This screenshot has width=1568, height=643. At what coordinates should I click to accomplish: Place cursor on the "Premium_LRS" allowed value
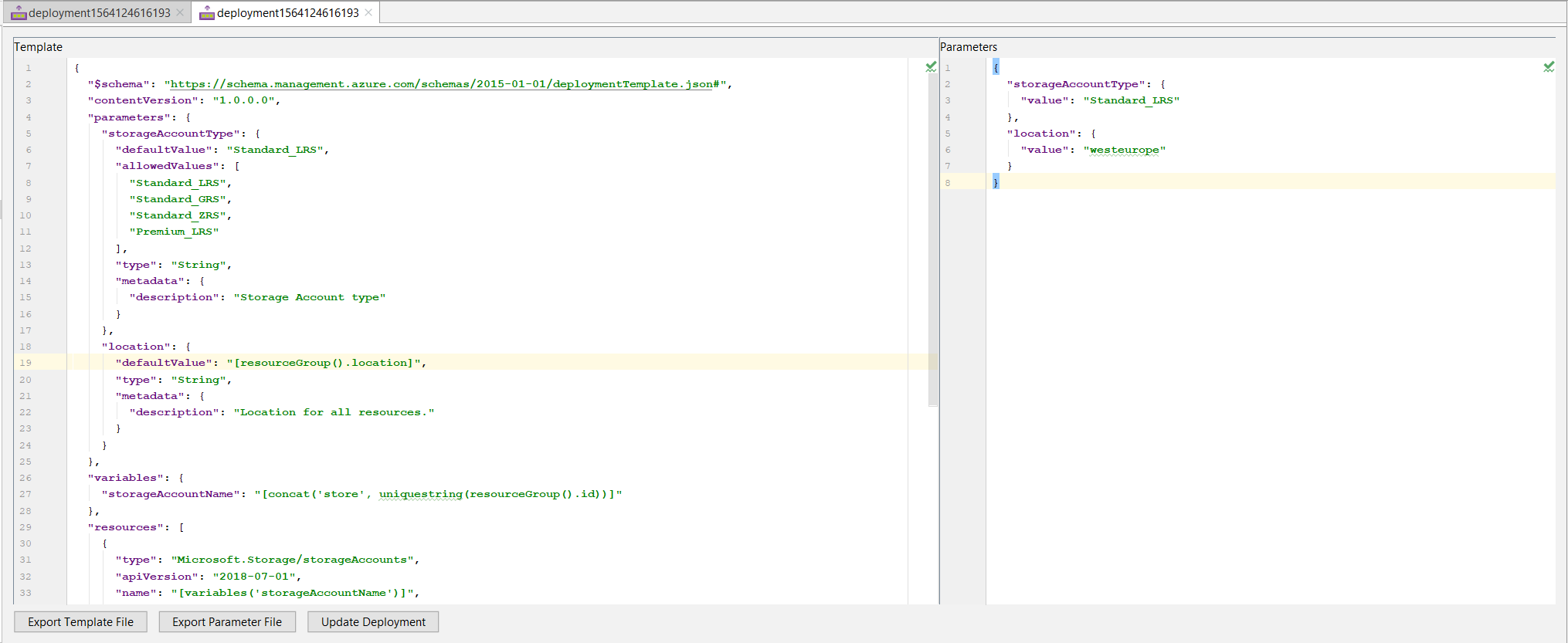pos(174,232)
